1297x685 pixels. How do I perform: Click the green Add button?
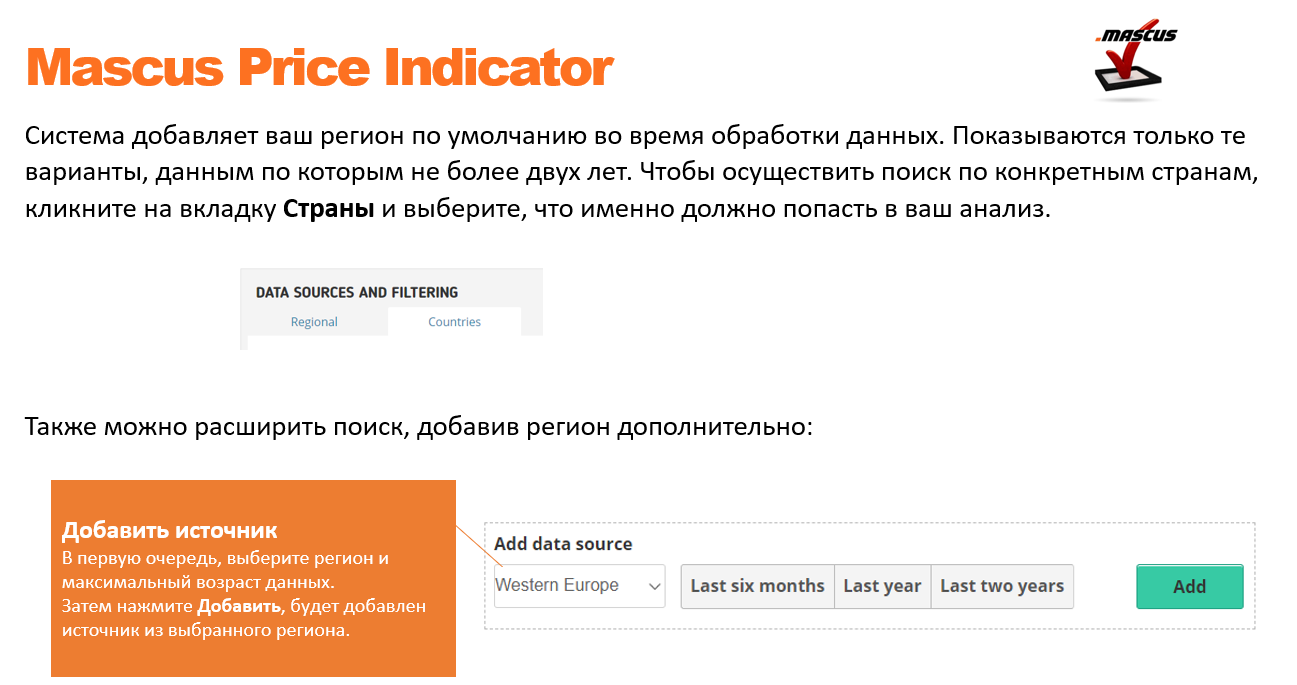pyautogui.click(x=1189, y=587)
